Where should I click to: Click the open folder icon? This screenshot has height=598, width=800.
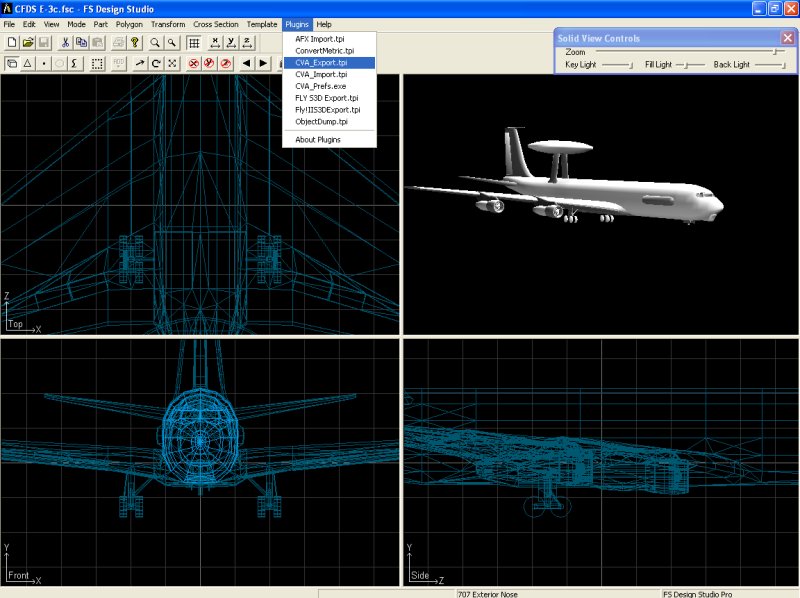[28, 43]
